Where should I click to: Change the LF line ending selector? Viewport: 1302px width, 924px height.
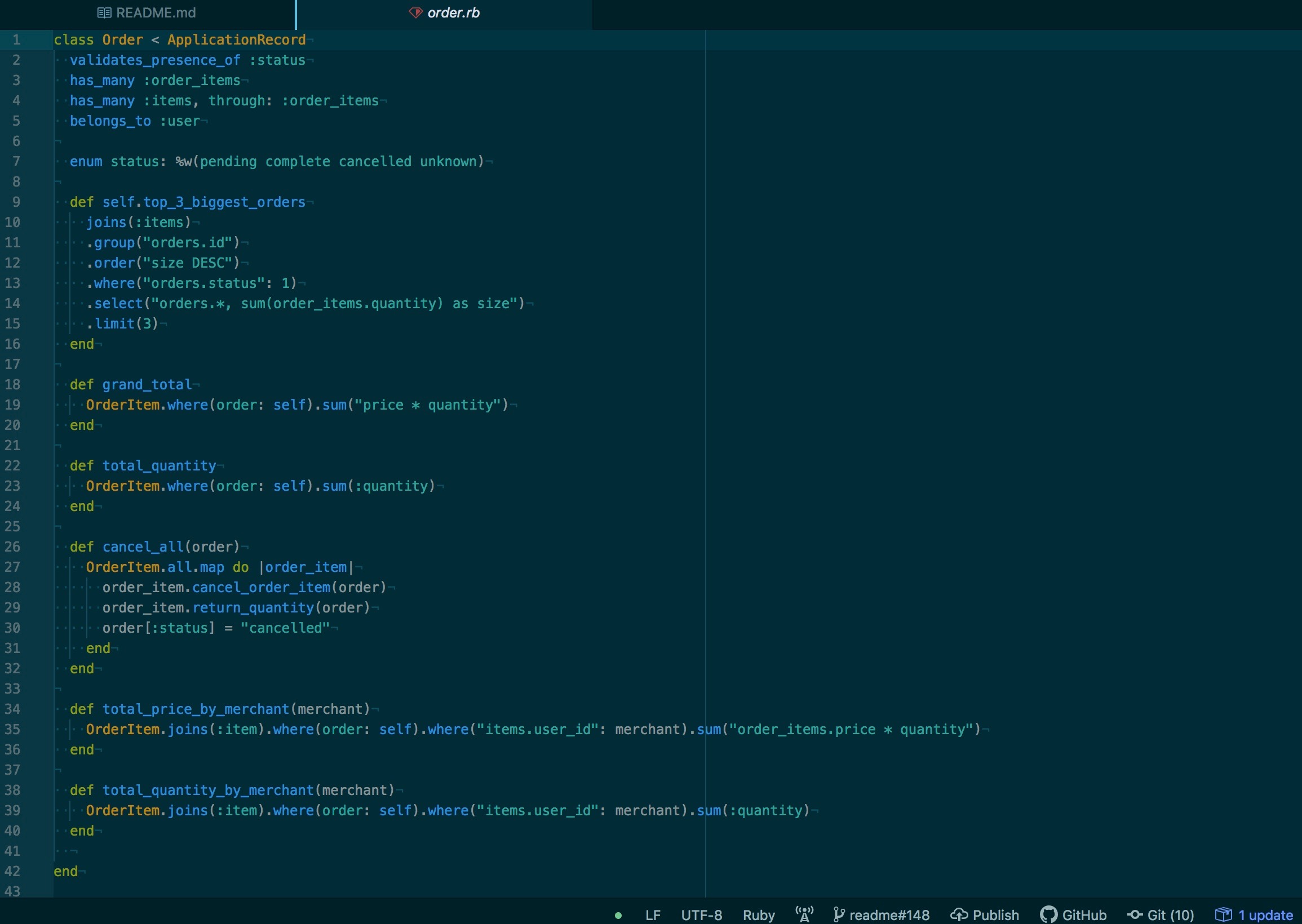pyautogui.click(x=653, y=915)
